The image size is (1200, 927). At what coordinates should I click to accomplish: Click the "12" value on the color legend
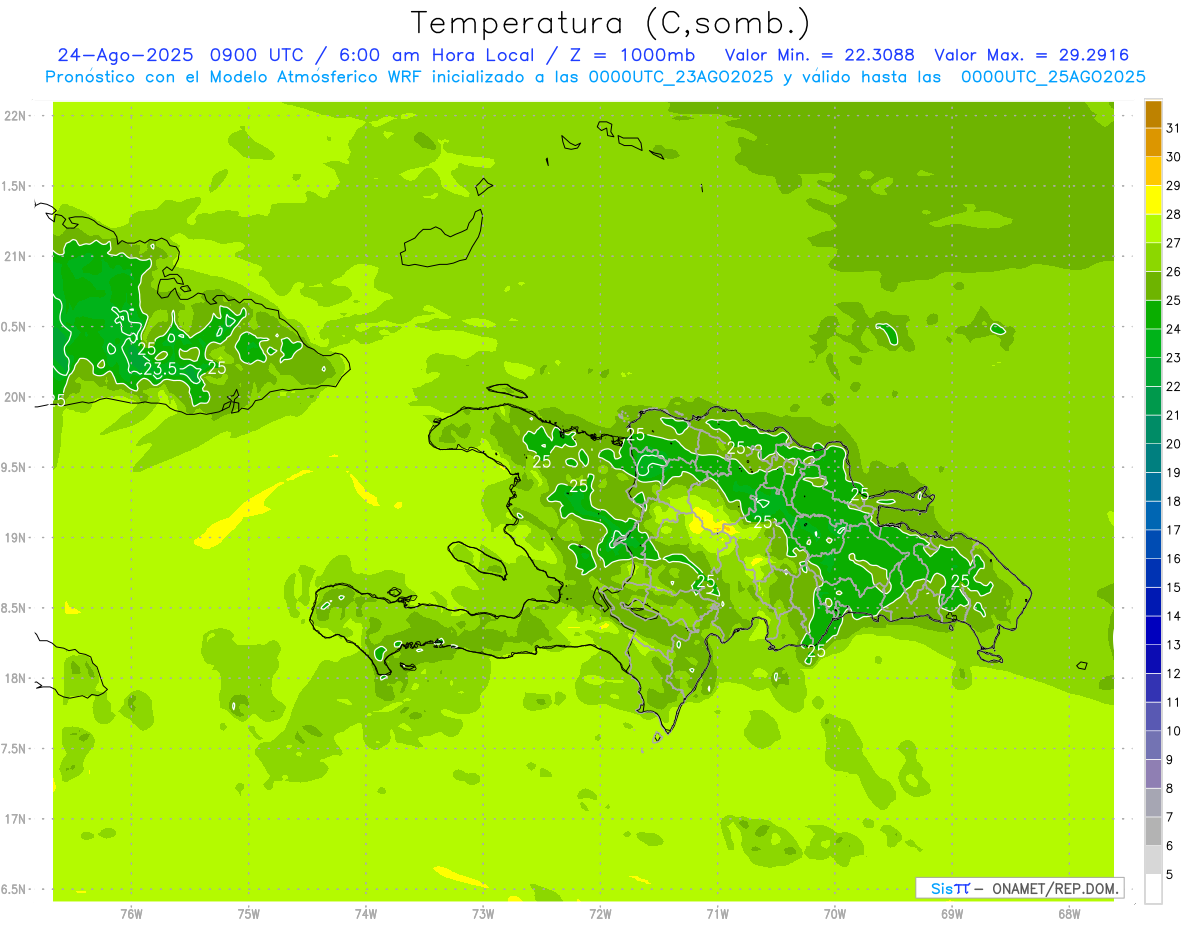(x=1174, y=673)
